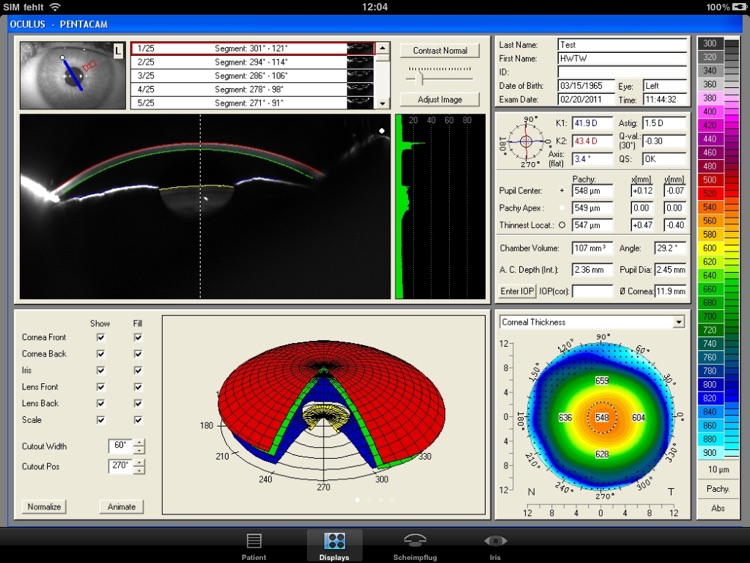
Task: Select the Displays tab icon
Action: [335, 541]
